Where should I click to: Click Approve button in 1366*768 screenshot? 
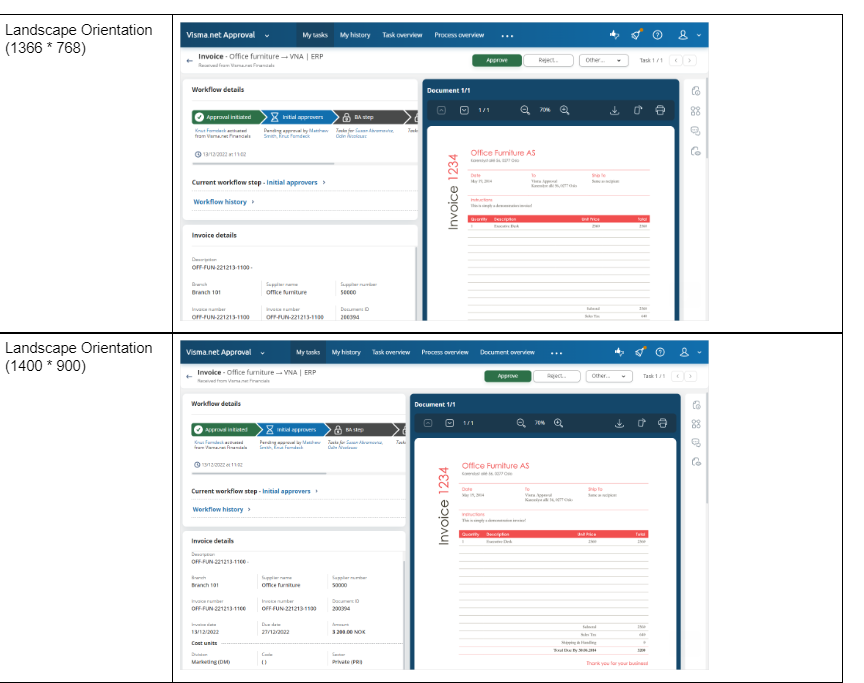click(x=496, y=60)
